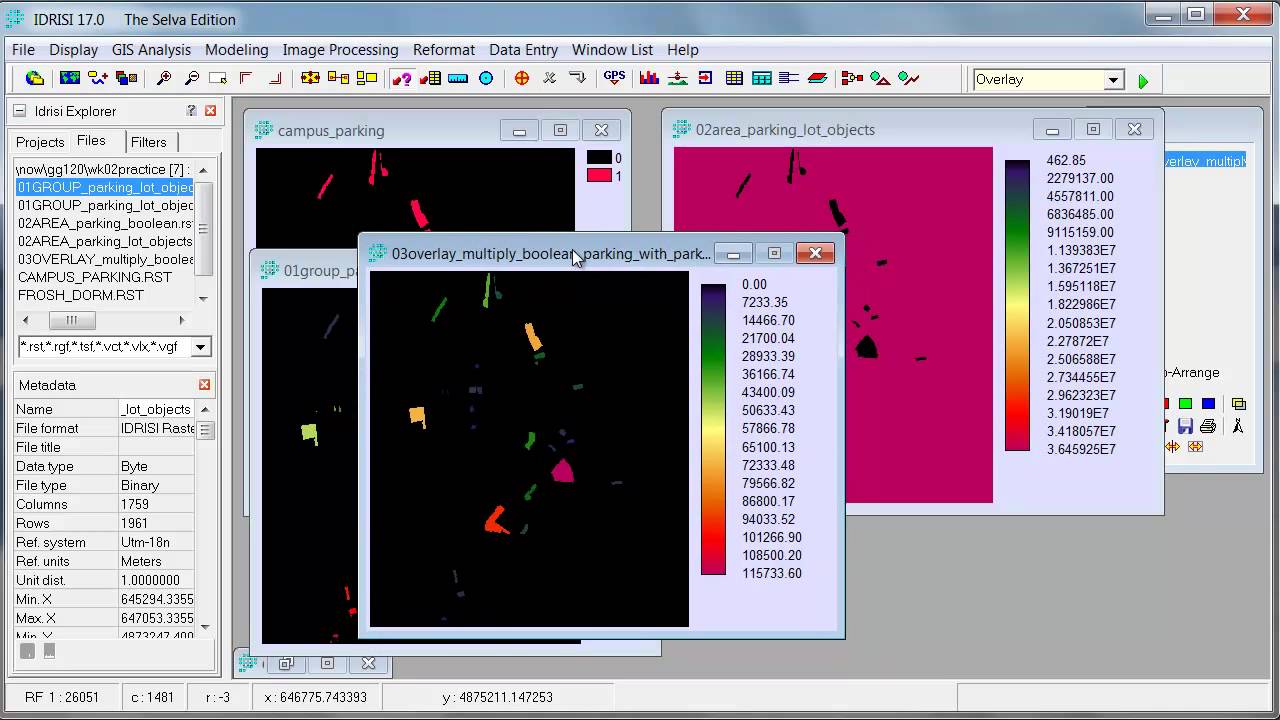This screenshot has height=720, width=1280.
Task: Select the Zoom Window tool
Action: click(x=218, y=78)
